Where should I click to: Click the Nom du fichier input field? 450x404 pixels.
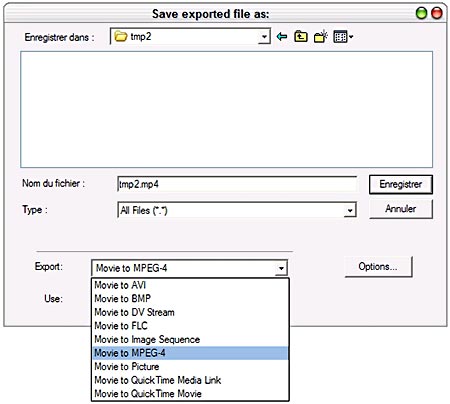point(237,184)
